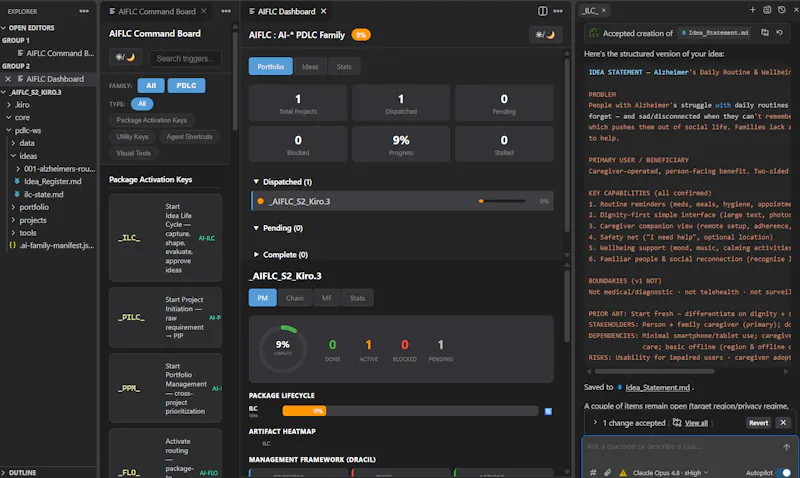Open chat sessions list icon next to plus
This screenshot has height=478, width=800.
[767, 10]
